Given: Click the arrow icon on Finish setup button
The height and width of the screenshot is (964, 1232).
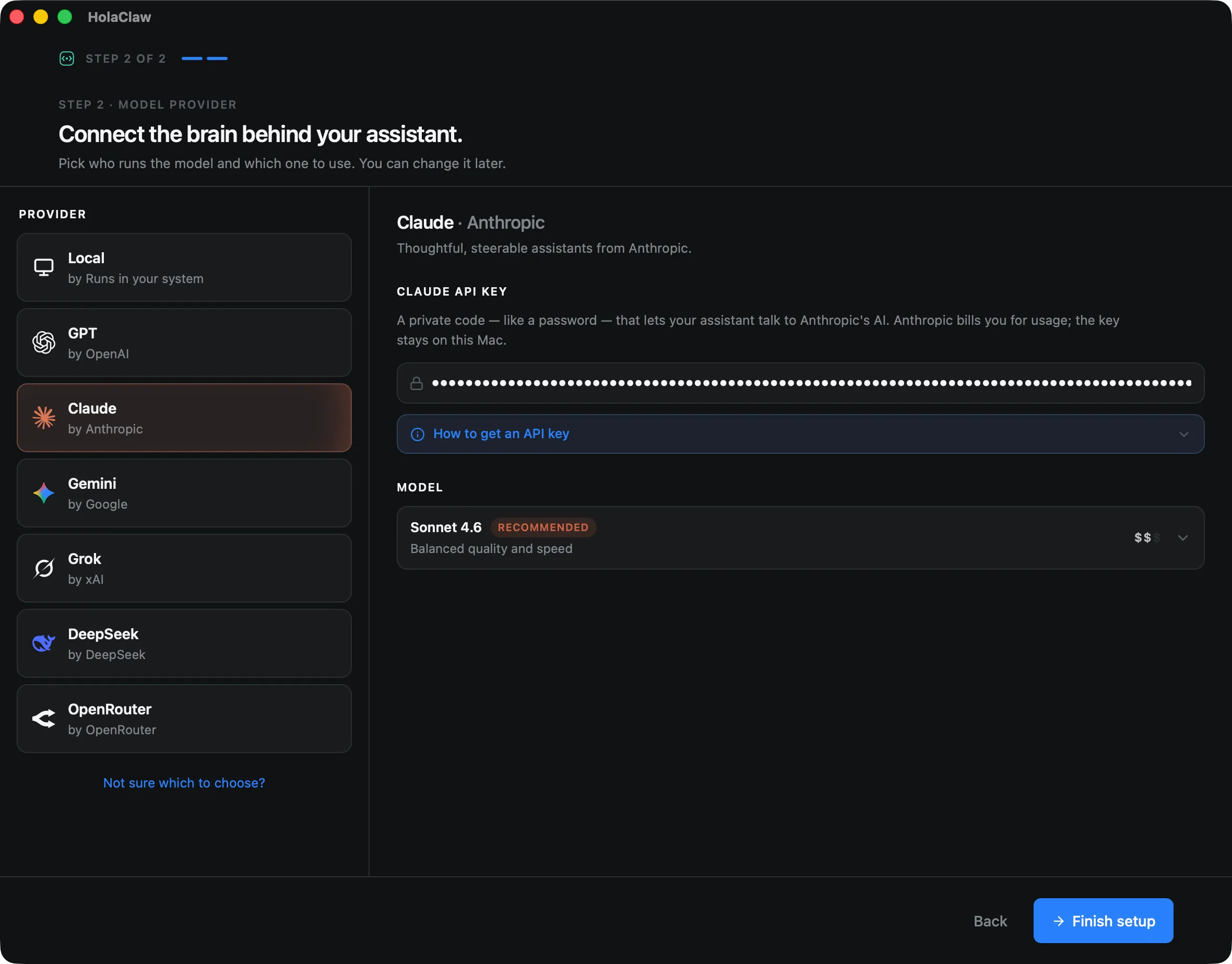Looking at the screenshot, I should 1059,921.
